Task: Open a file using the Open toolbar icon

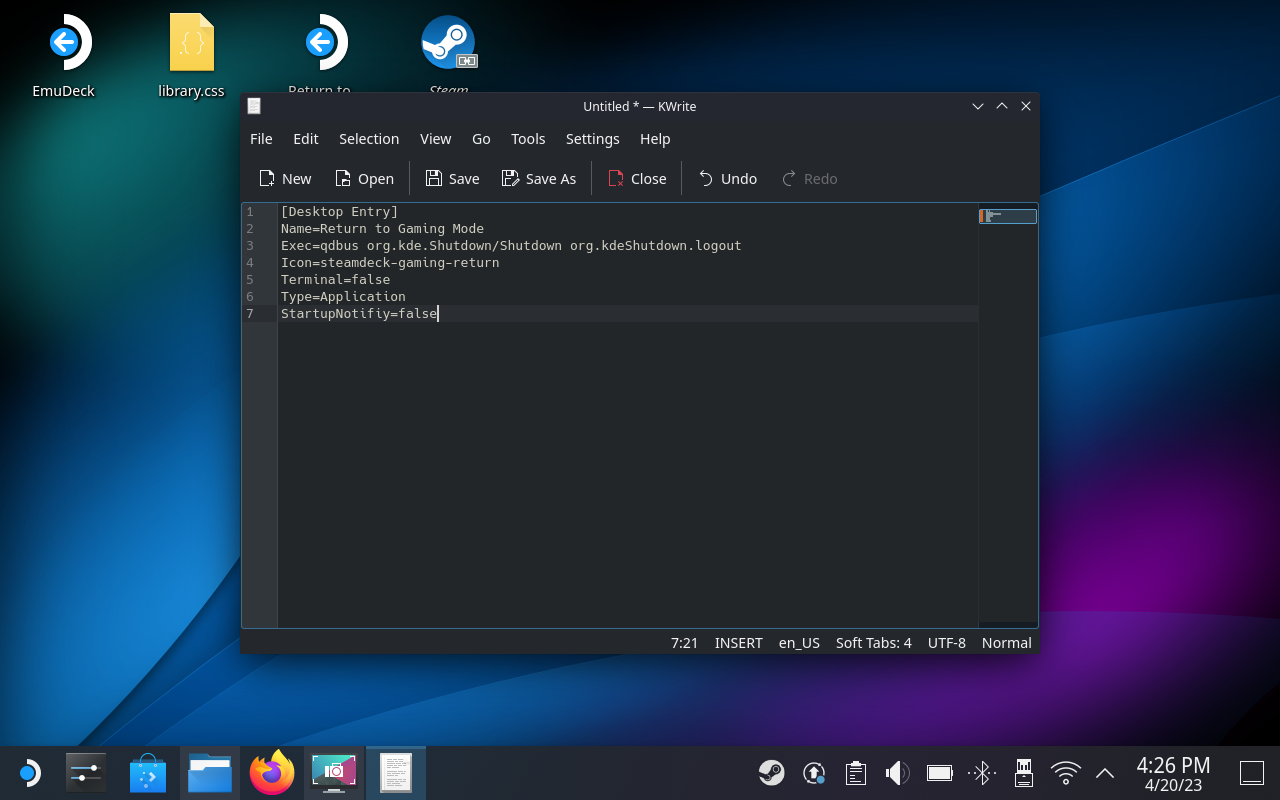Action: coord(364,178)
